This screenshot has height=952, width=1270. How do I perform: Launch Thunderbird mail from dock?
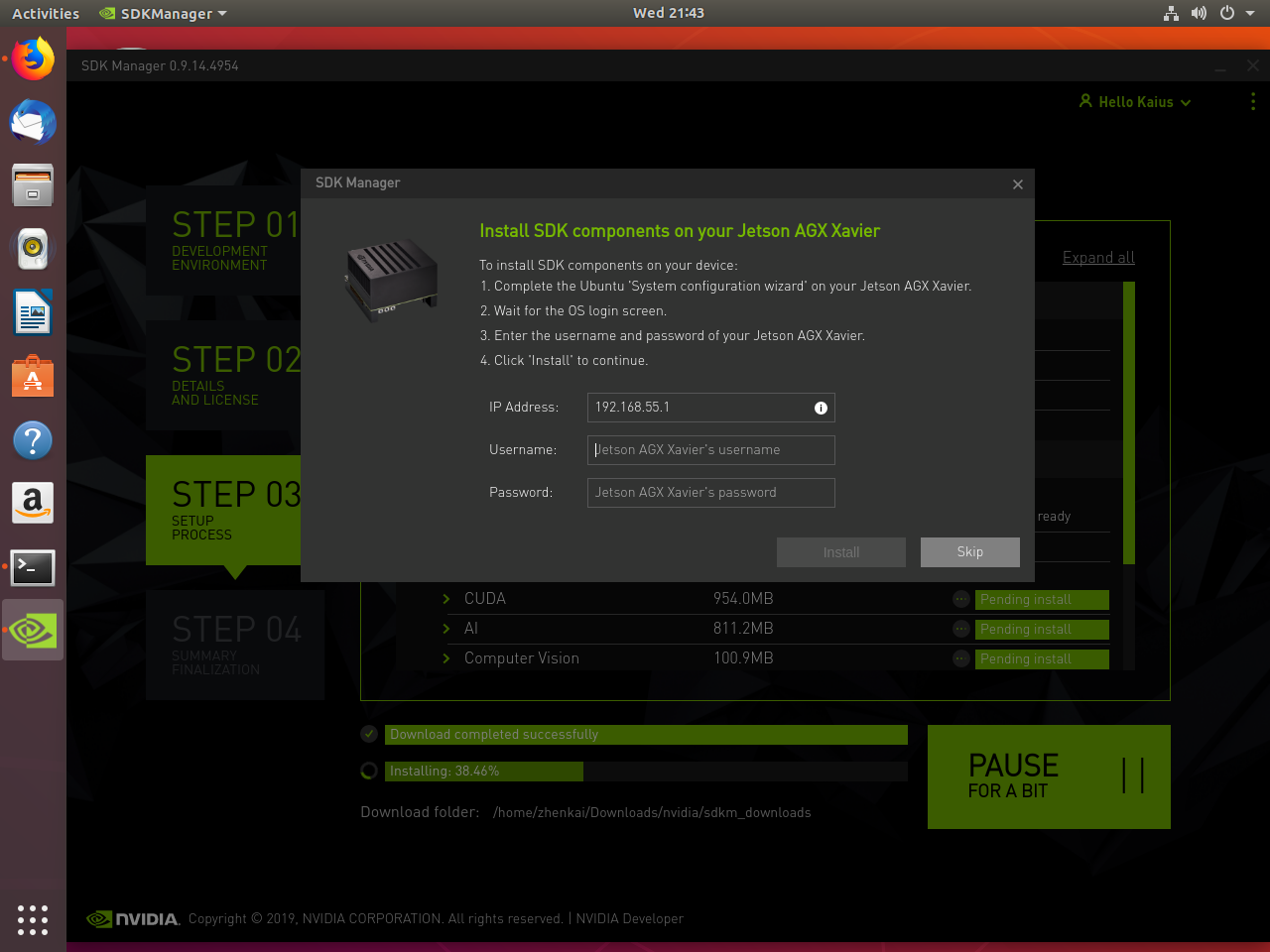33,123
